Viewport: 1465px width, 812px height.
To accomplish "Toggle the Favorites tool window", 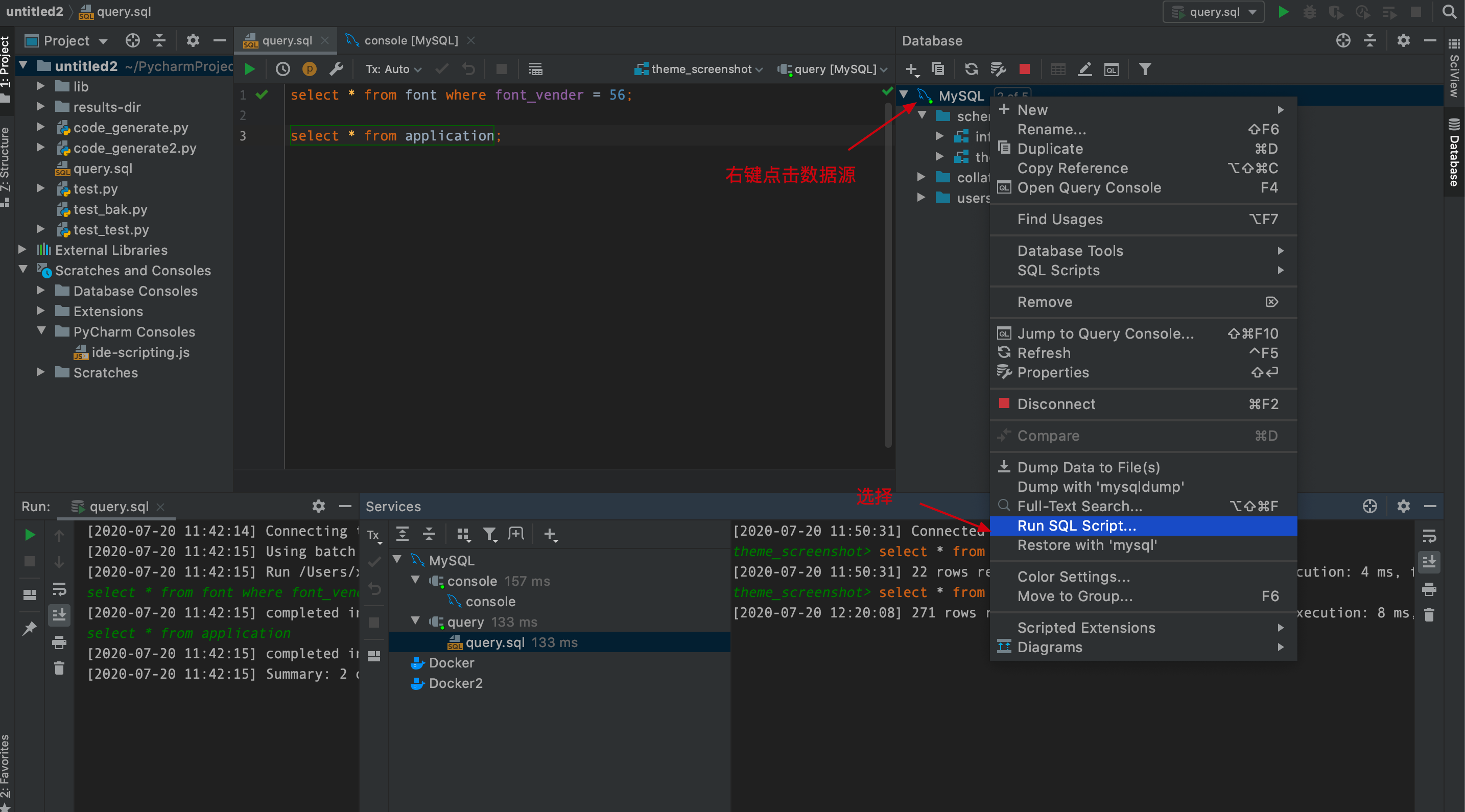I will pos(6,773).
